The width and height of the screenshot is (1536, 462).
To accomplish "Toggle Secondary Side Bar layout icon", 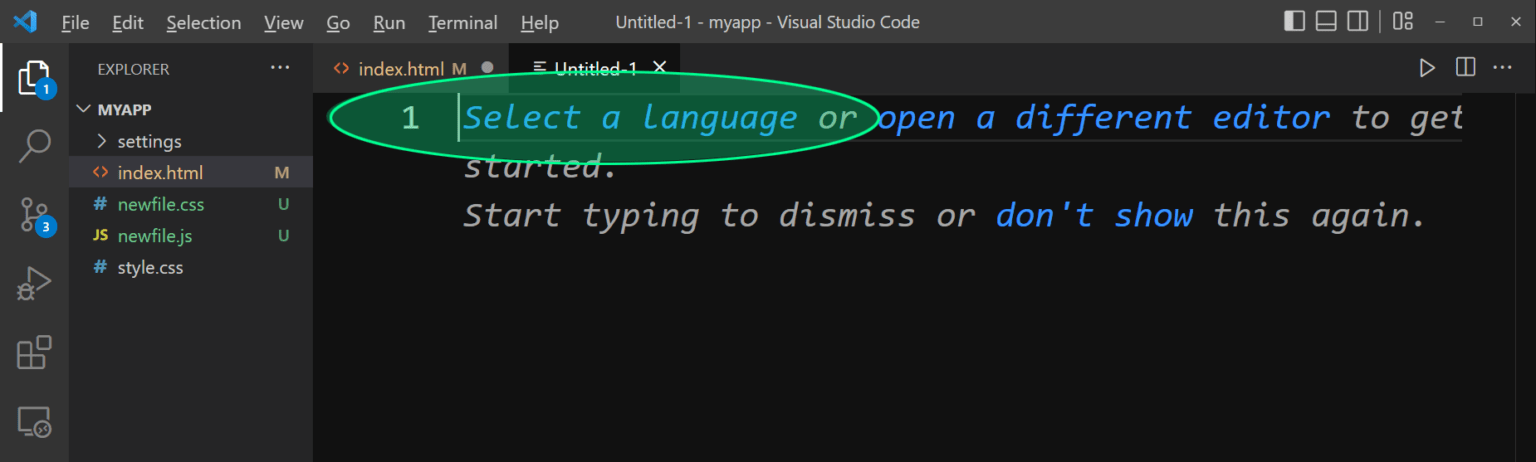I will (1357, 21).
